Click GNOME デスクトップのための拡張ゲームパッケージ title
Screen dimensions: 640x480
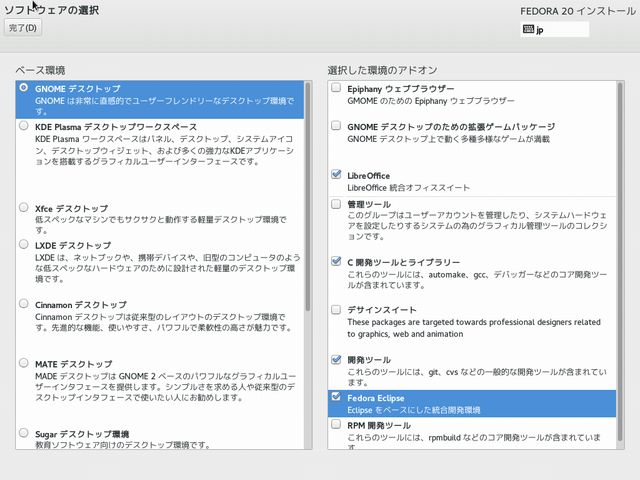pos(451,127)
